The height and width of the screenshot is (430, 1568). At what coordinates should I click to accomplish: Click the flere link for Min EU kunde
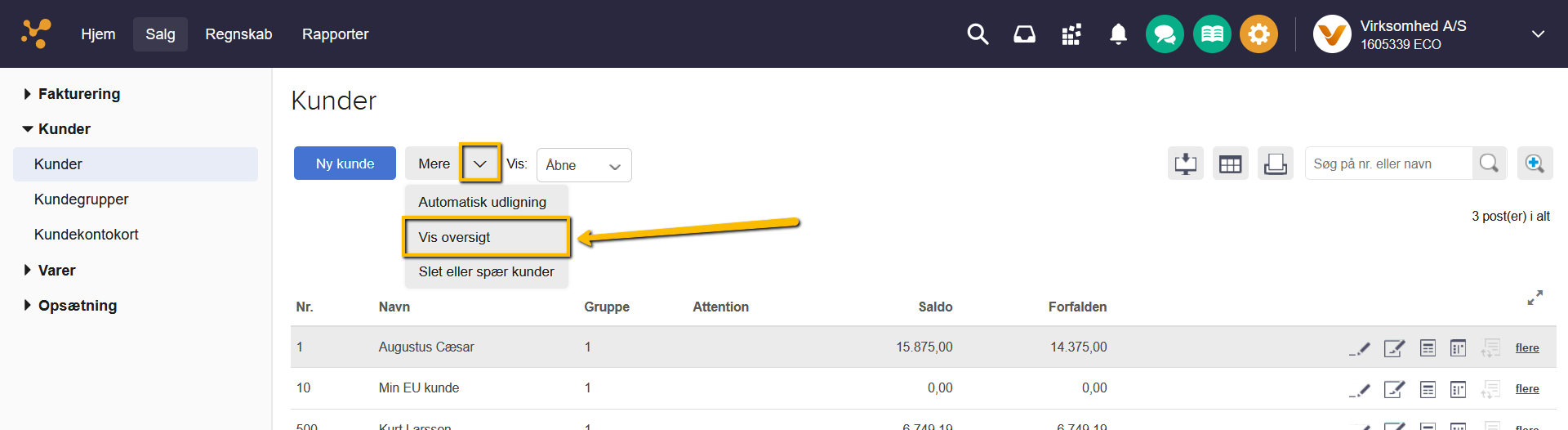pyautogui.click(x=1527, y=389)
